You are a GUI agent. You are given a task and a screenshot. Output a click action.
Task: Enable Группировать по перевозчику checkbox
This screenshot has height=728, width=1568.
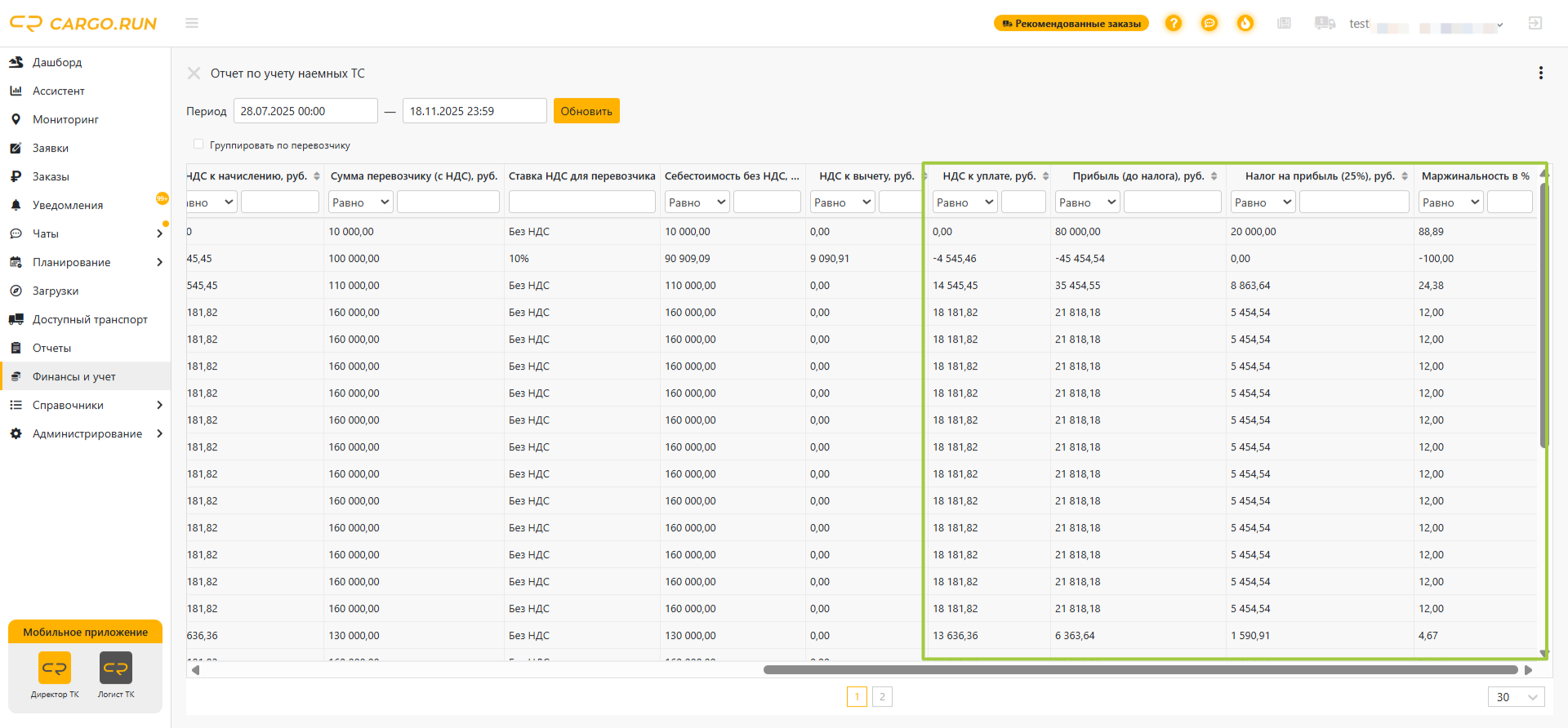(198, 144)
